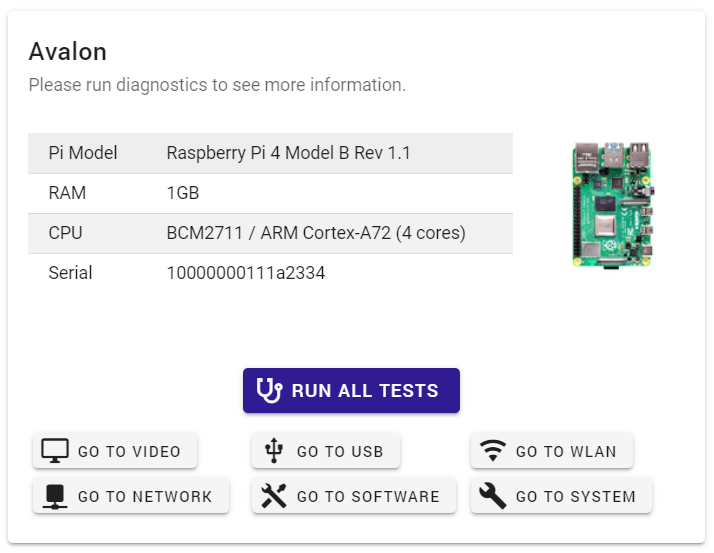The height and width of the screenshot is (553, 714).
Task: Click the Raspberry Pi board image
Action: (613, 205)
